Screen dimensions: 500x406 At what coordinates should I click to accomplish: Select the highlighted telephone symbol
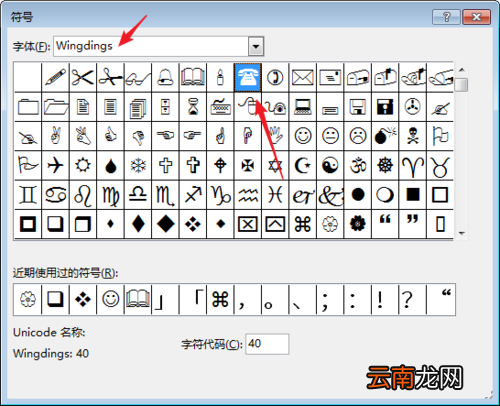(x=247, y=77)
